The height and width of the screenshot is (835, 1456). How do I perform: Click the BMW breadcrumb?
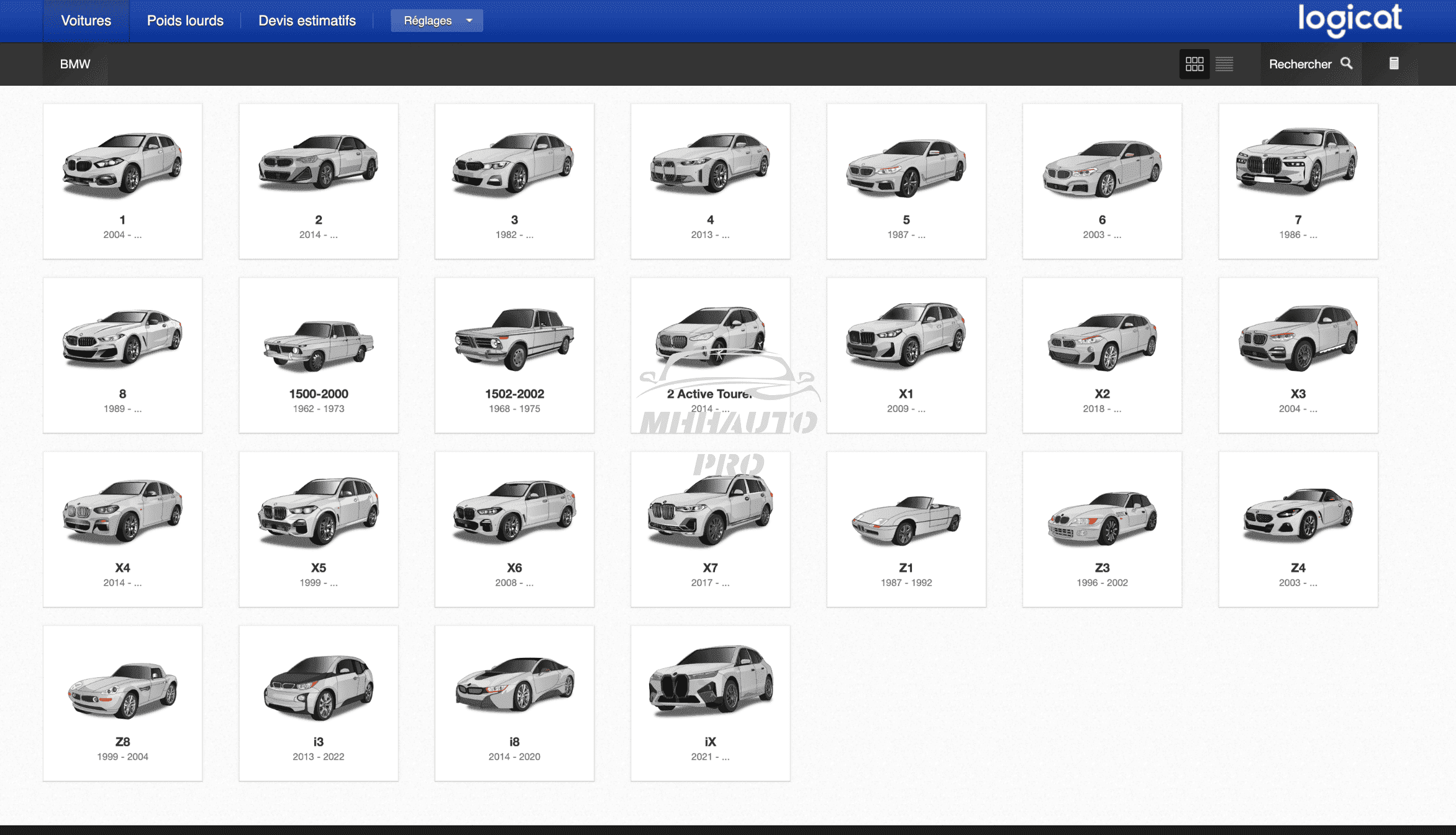coord(75,64)
